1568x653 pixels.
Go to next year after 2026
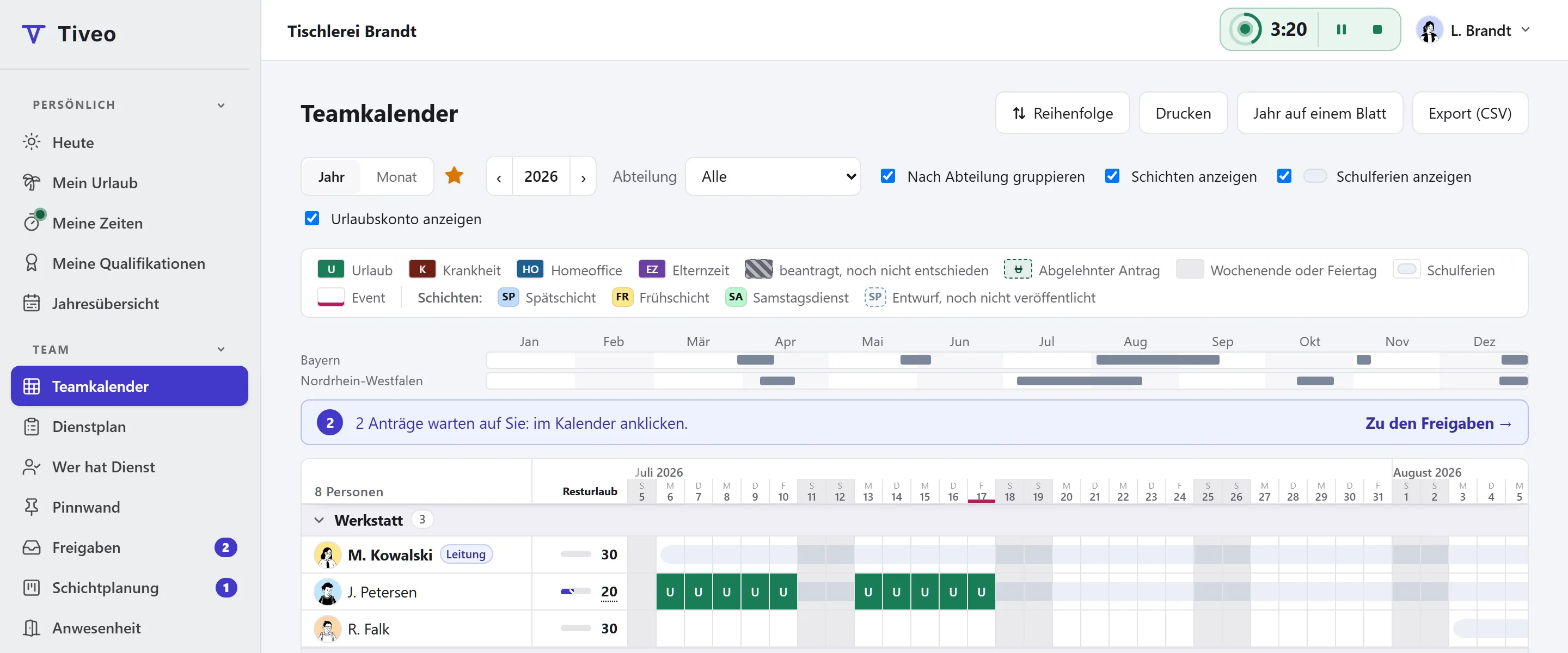(x=583, y=177)
